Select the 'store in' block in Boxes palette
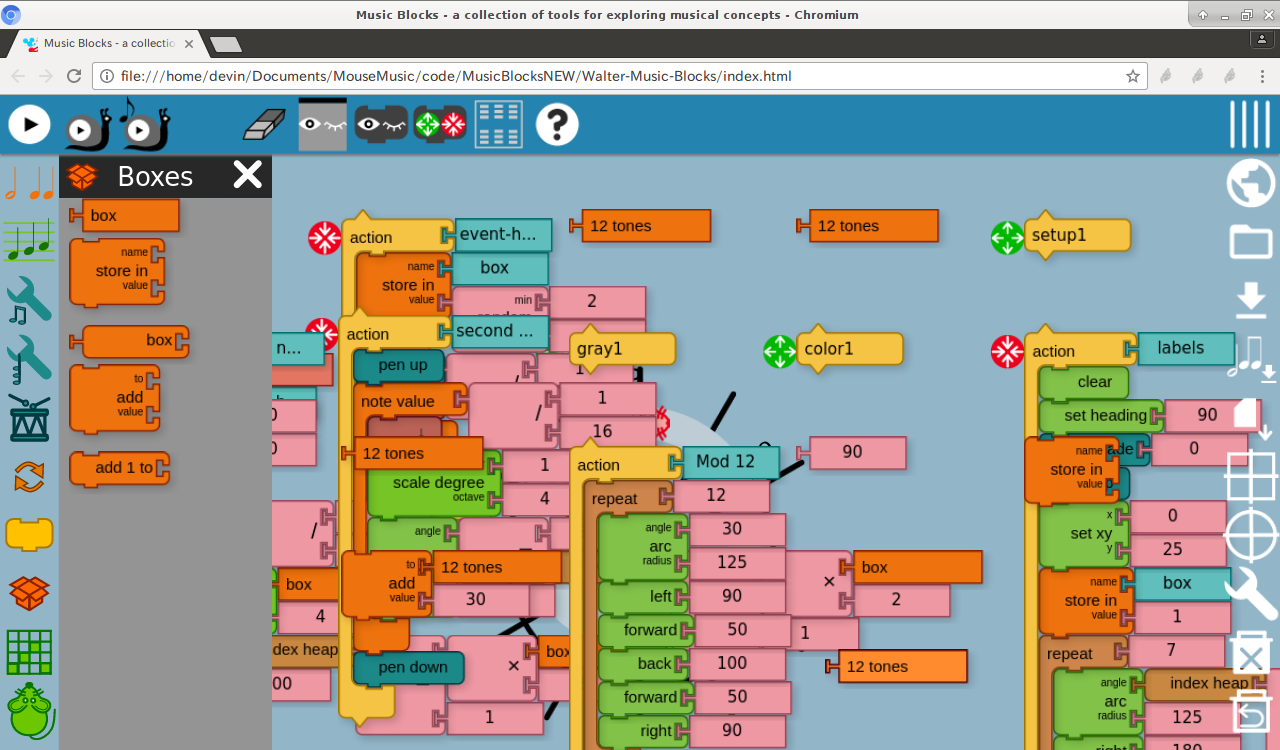The height and width of the screenshot is (750, 1280). click(x=117, y=271)
